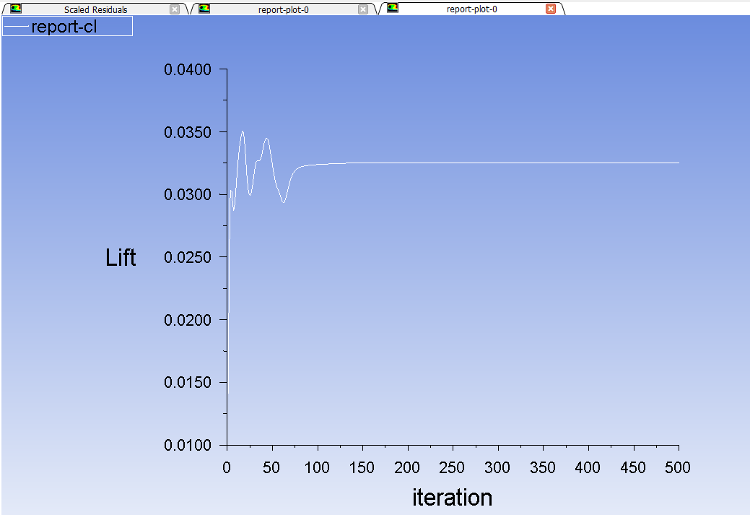The image size is (750, 515).
Task: Click the report-cl legend entry
Action: pos(67,26)
